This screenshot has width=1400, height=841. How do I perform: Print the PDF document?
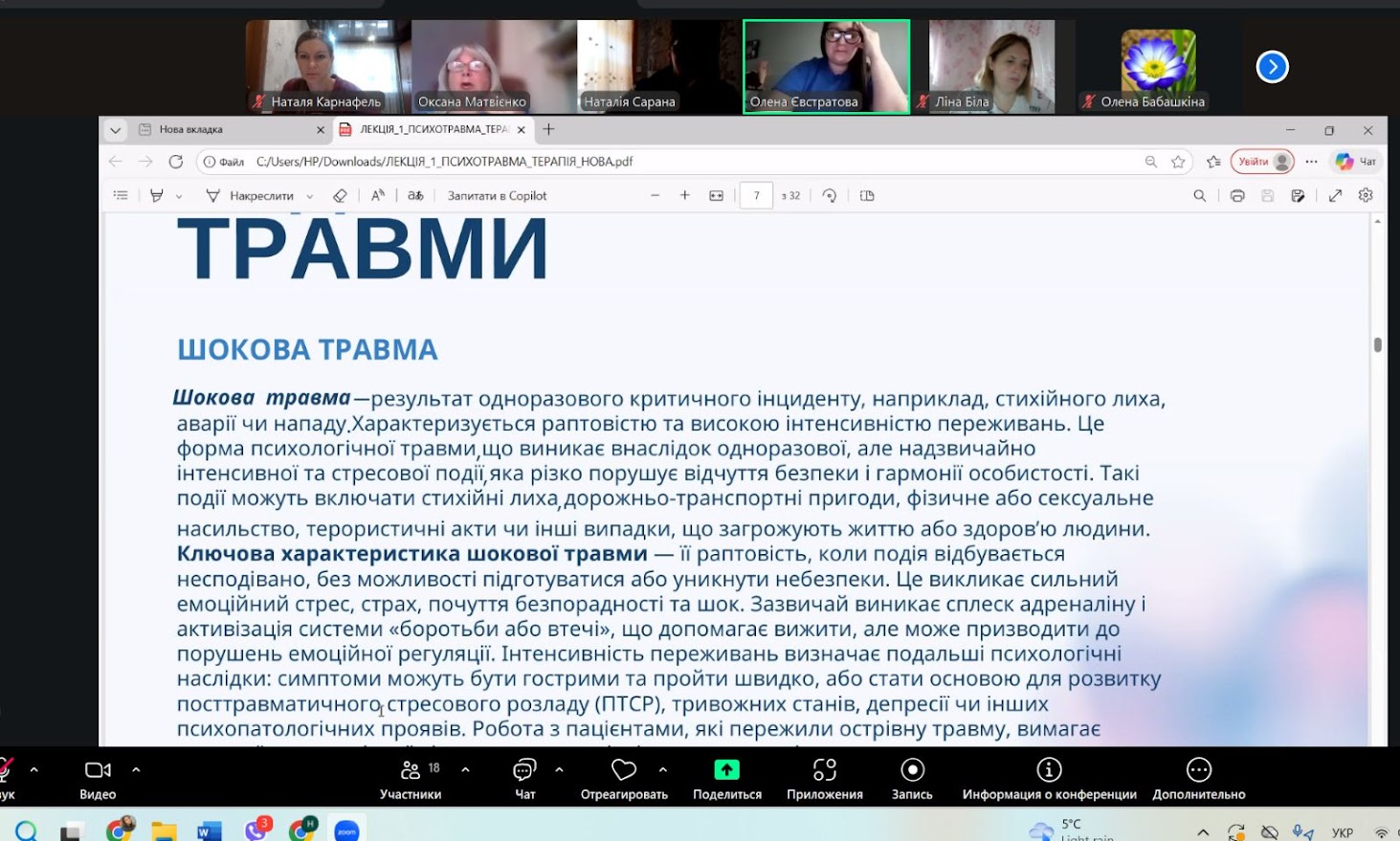coord(1237,196)
